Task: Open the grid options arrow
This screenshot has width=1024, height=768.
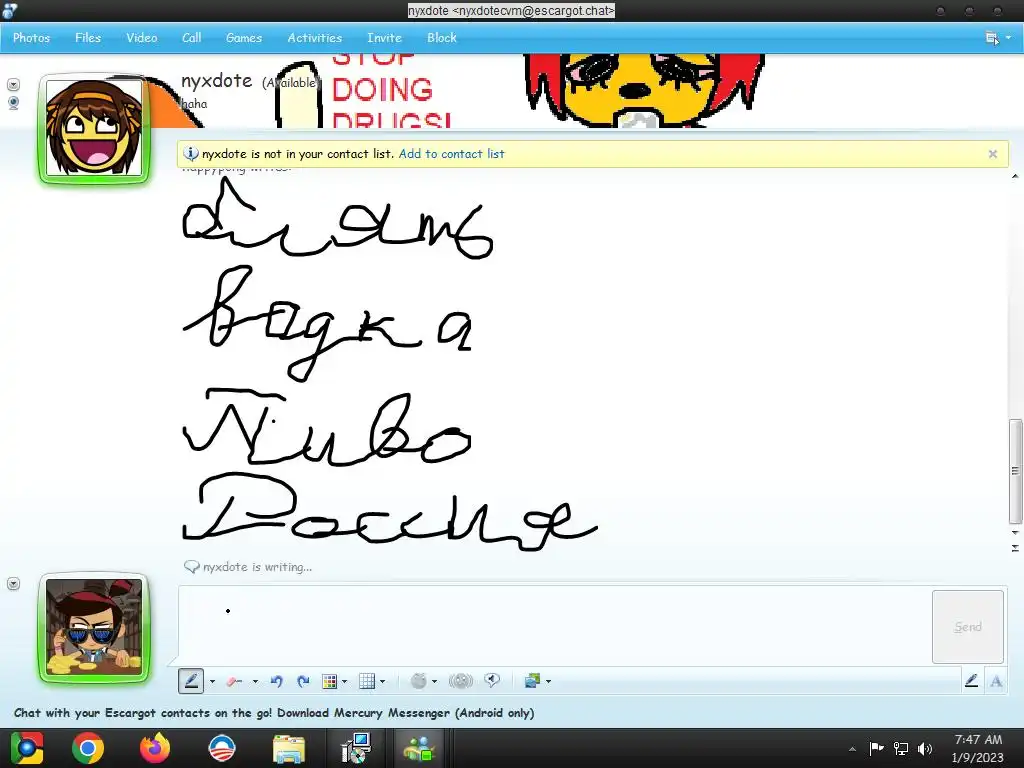Action: tap(383, 682)
